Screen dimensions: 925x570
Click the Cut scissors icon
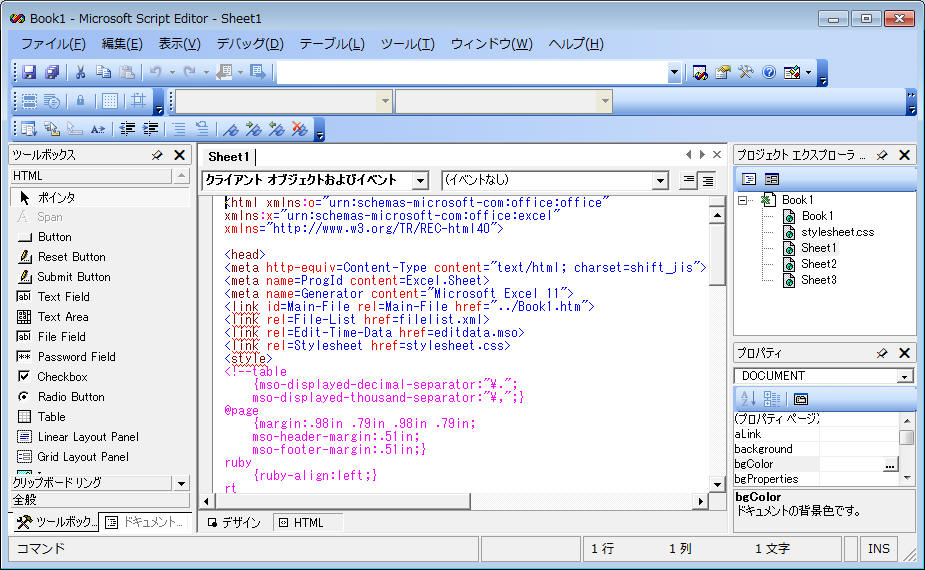[81, 72]
